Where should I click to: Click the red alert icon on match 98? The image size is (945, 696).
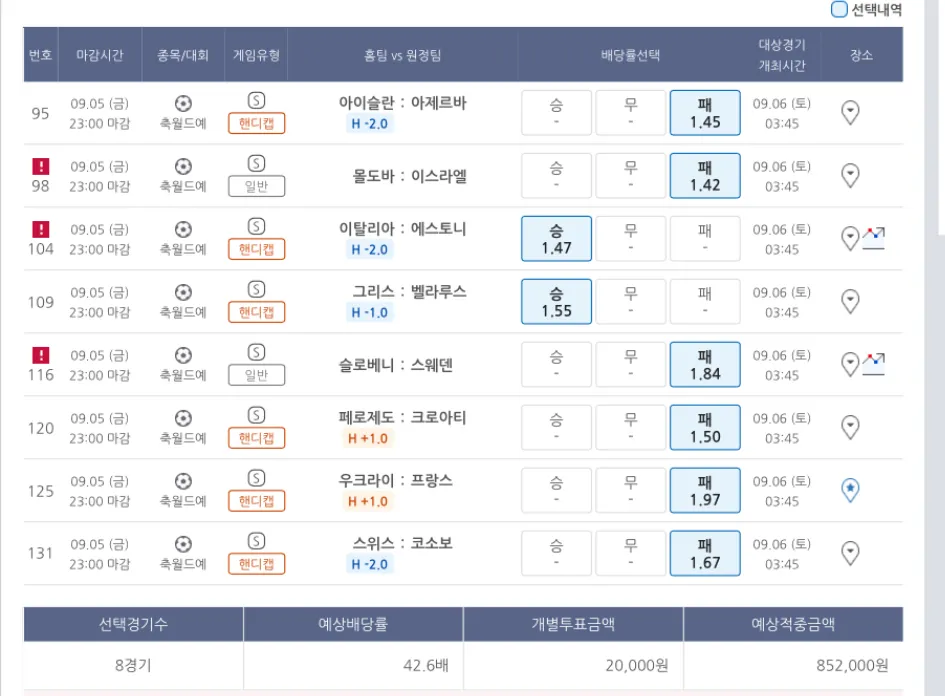coord(41,167)
